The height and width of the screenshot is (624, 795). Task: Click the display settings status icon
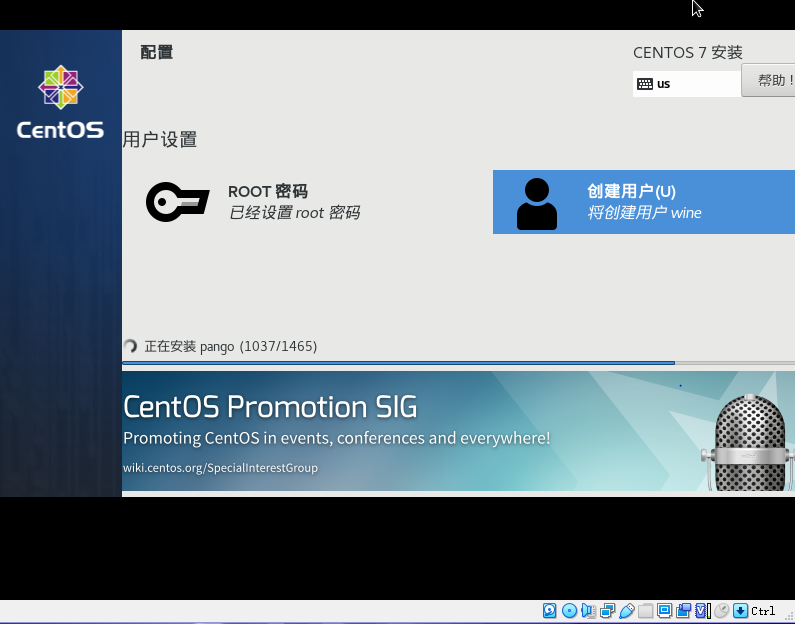664,611
